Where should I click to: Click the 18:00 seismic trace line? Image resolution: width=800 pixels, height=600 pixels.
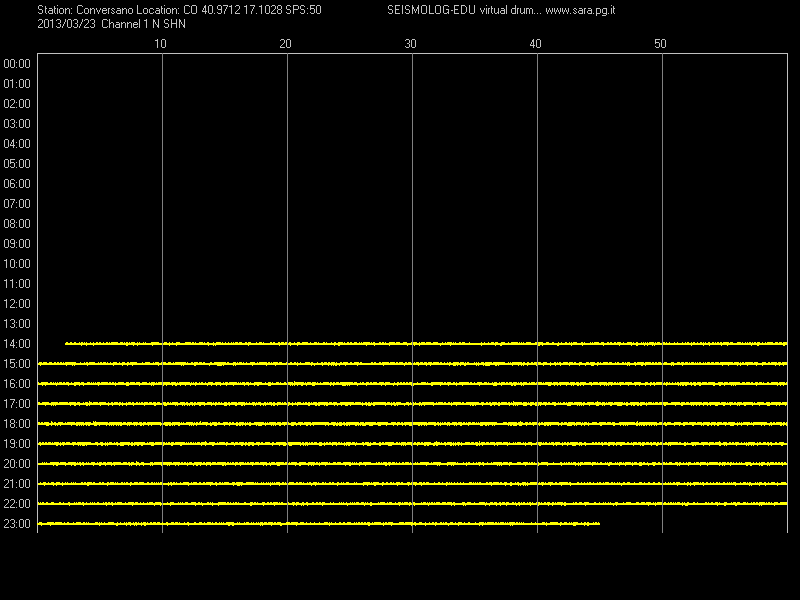(x=412, y=423)
